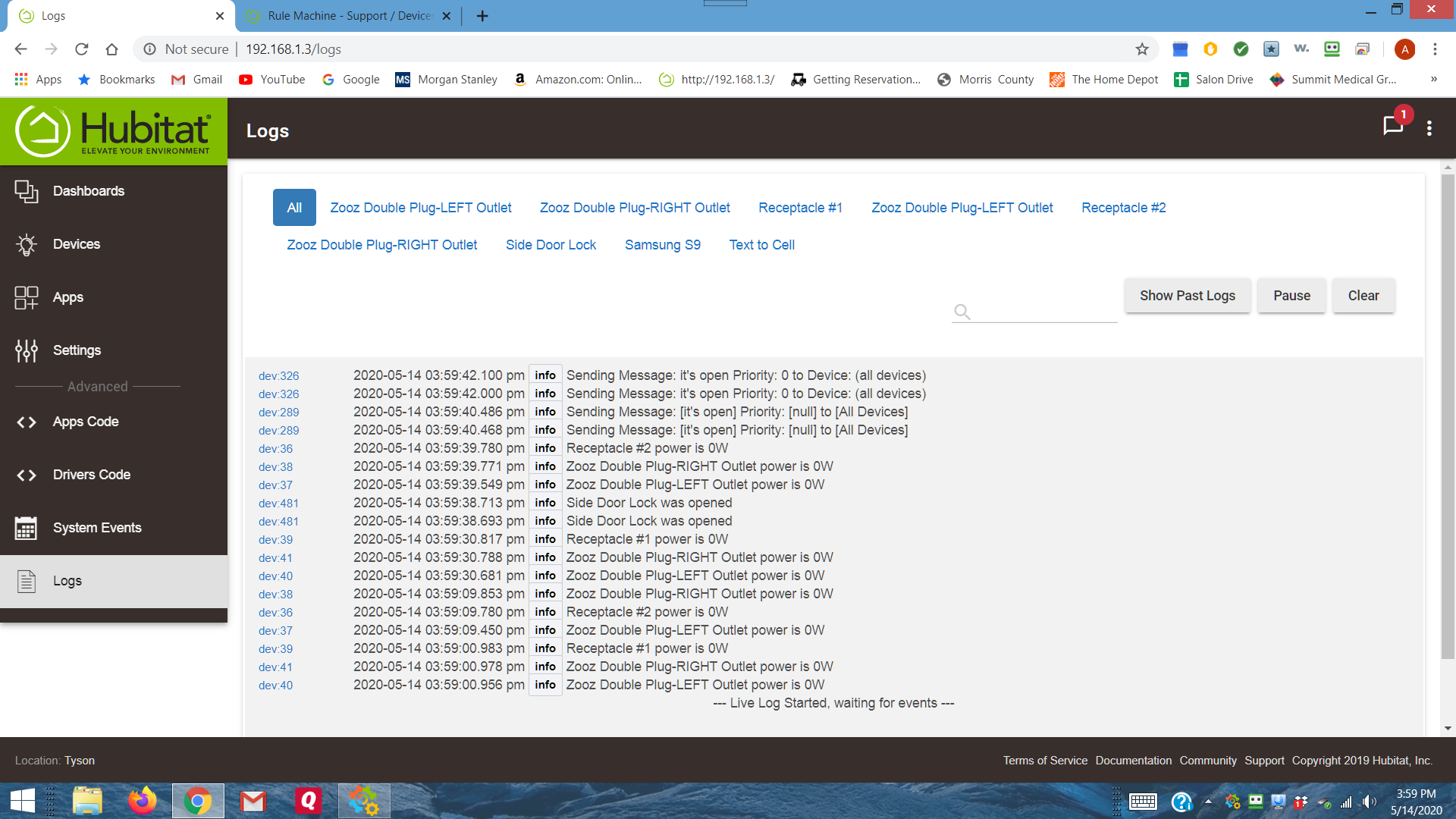
Task: Click the log search magnifier icon
Action: [x=962, y=312]
